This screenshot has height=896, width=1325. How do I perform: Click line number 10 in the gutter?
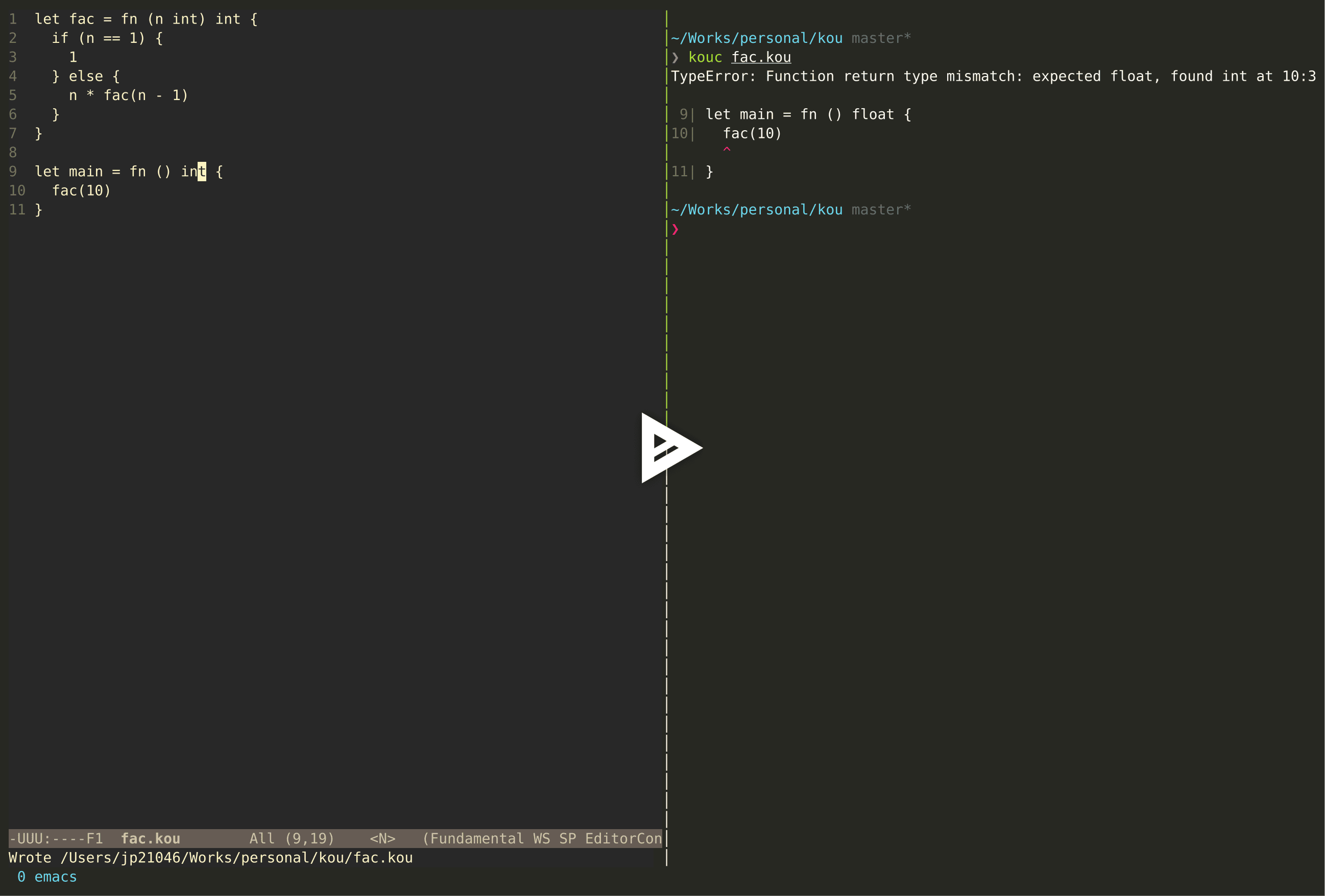point(17,190)
